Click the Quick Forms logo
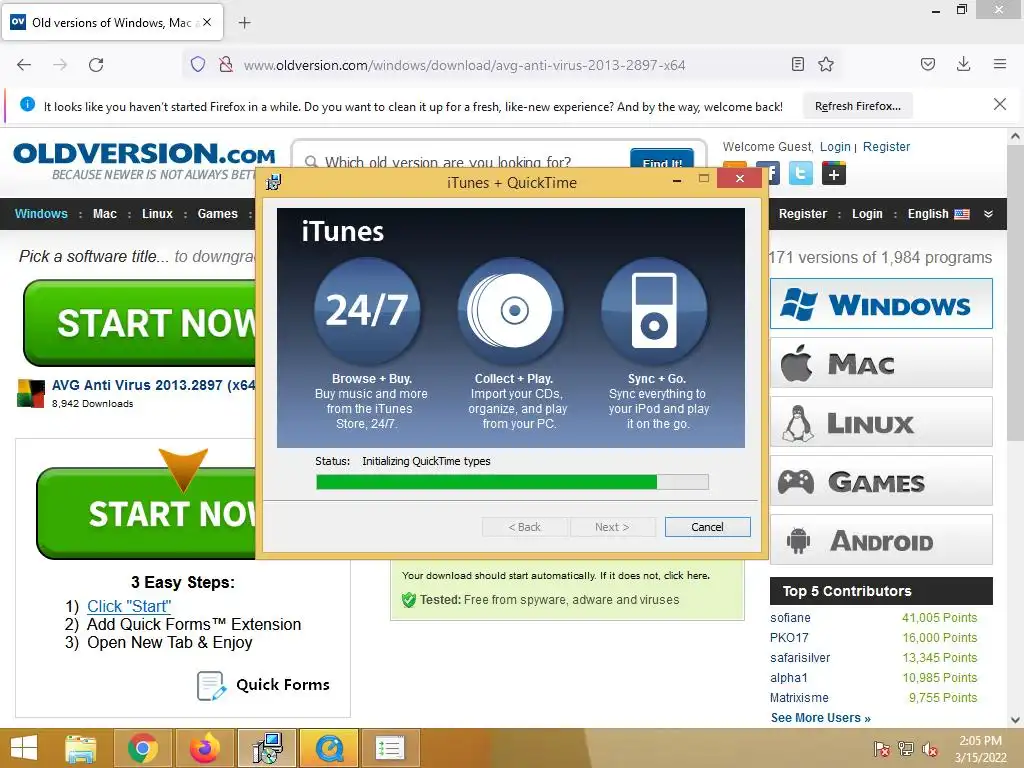Viewport: 1024px width, 768px height. 263,685
